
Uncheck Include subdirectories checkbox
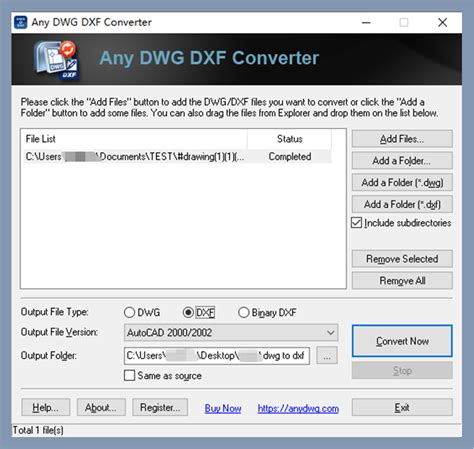pos(356,223)
